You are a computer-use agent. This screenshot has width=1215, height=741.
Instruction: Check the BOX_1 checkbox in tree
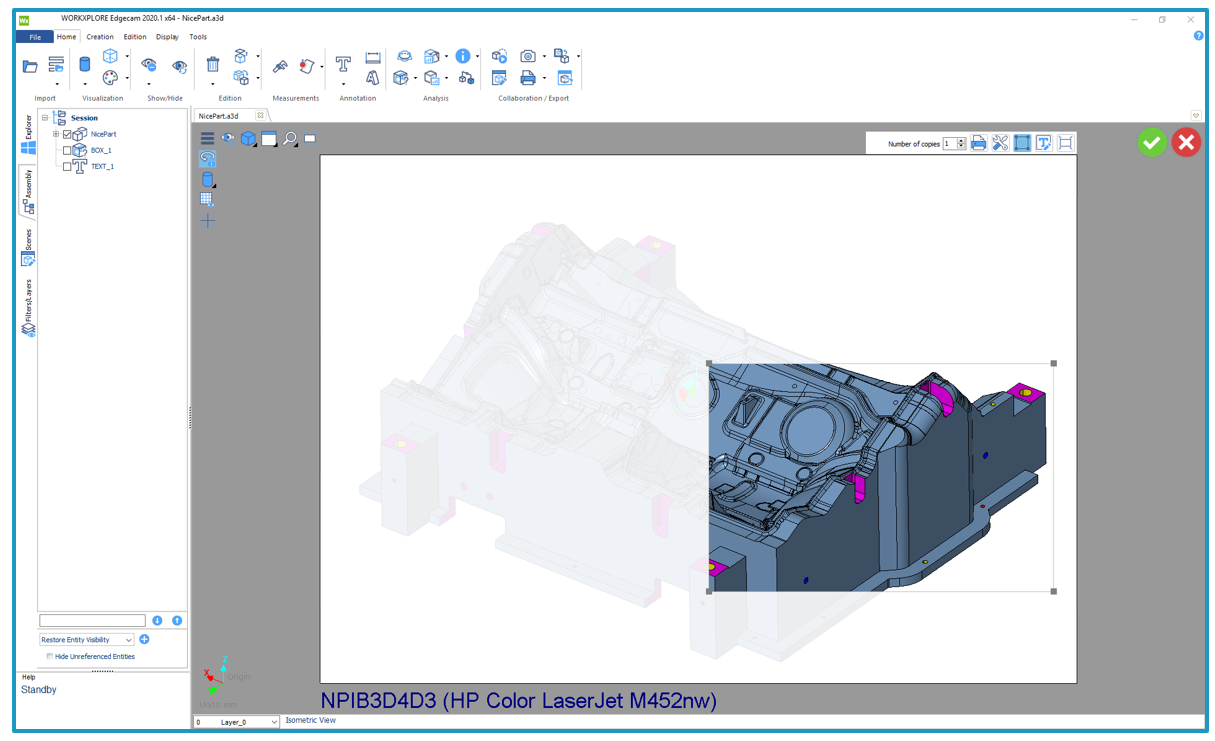pyautogui.click(x=67, y=150)
